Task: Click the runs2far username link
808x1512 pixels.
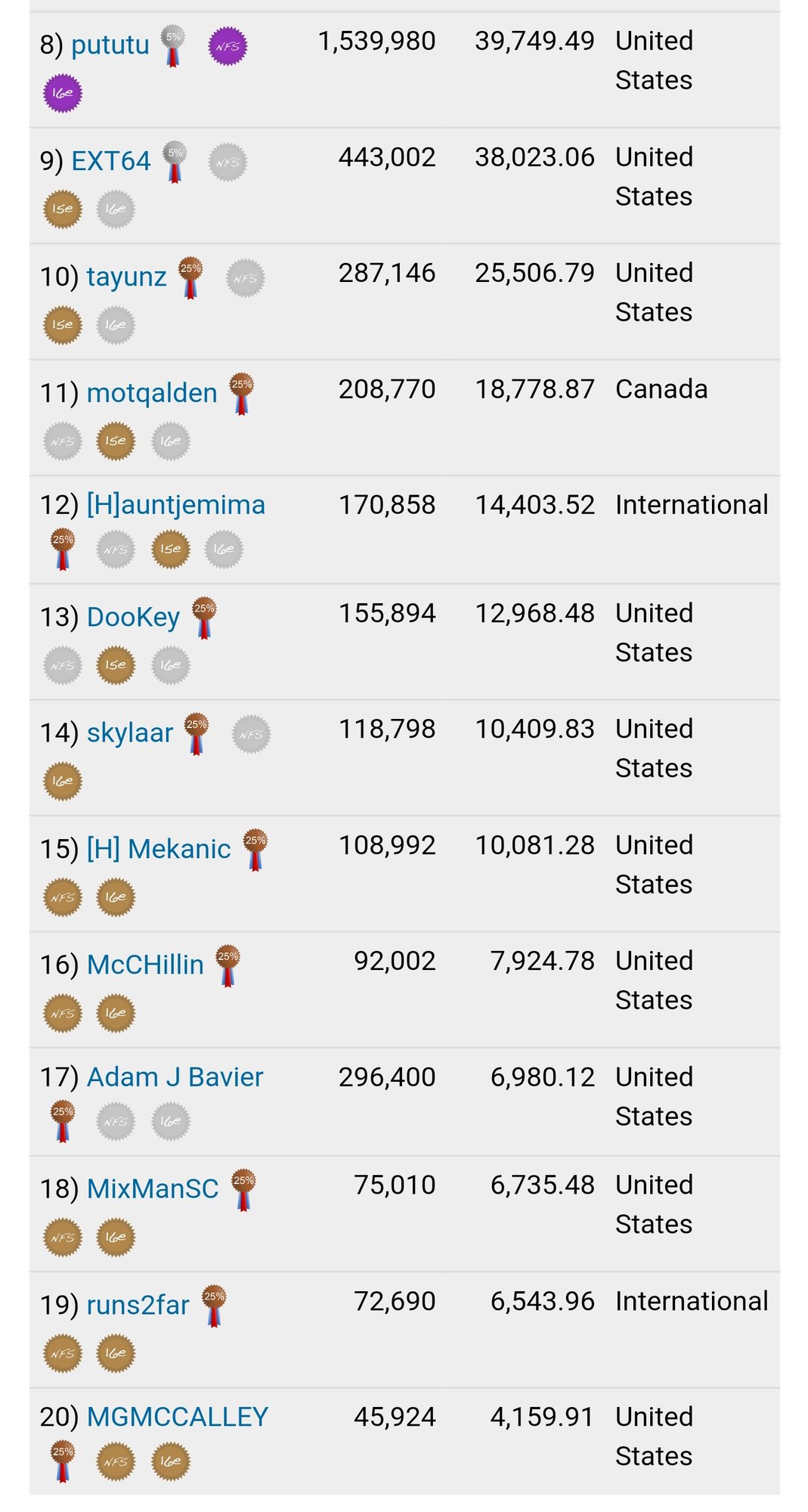Action: point(138,1306)
